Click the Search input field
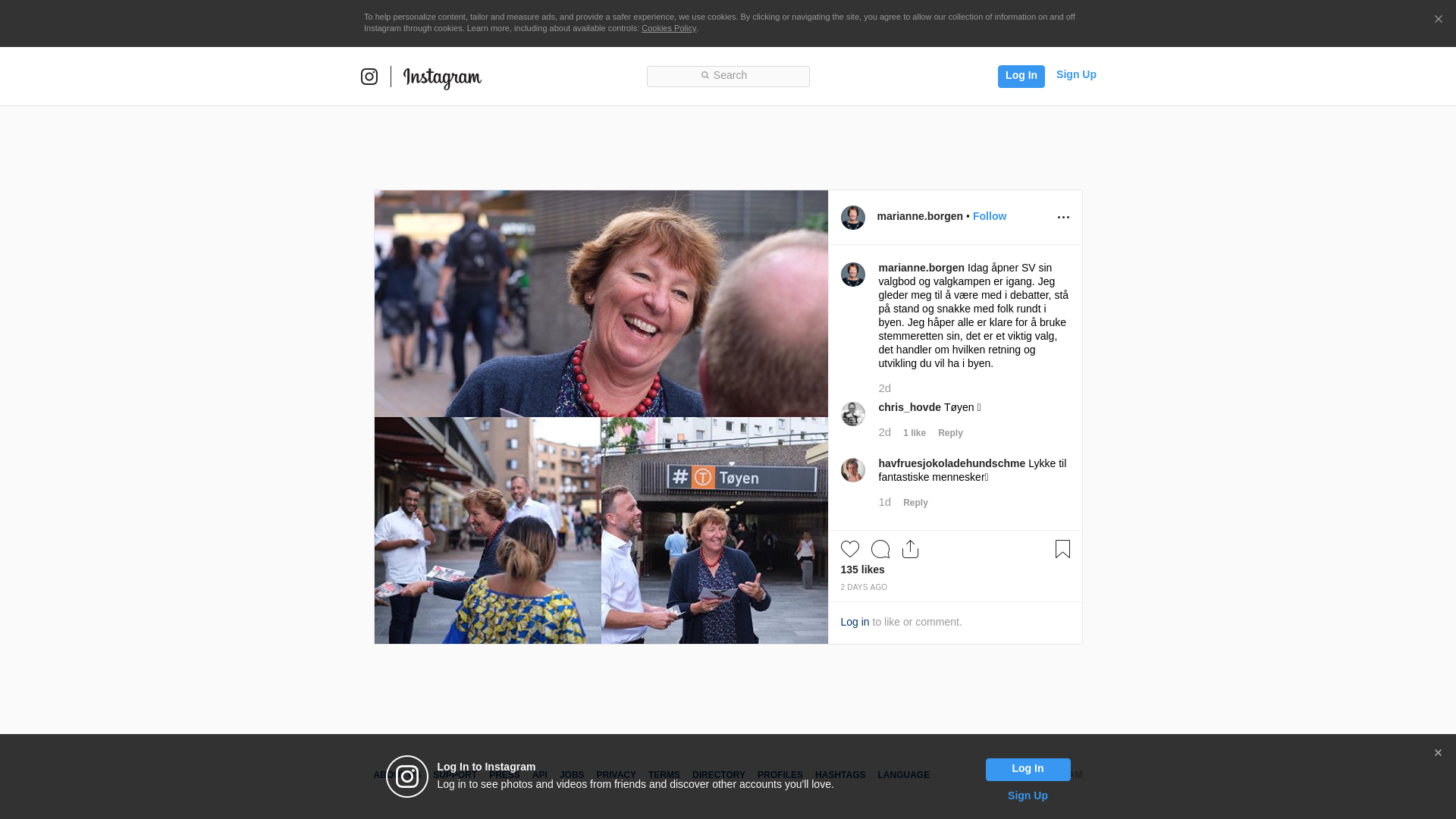The image size is (1456, 819). point(728,77)
